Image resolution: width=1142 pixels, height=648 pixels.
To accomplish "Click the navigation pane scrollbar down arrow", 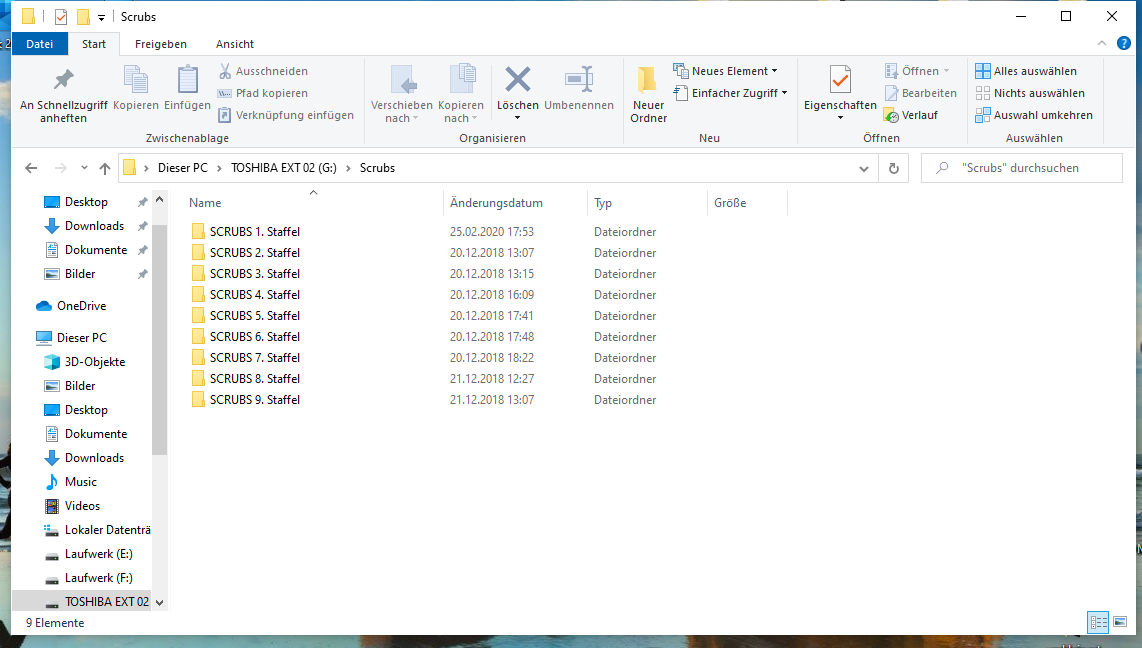I will [160, 603].
